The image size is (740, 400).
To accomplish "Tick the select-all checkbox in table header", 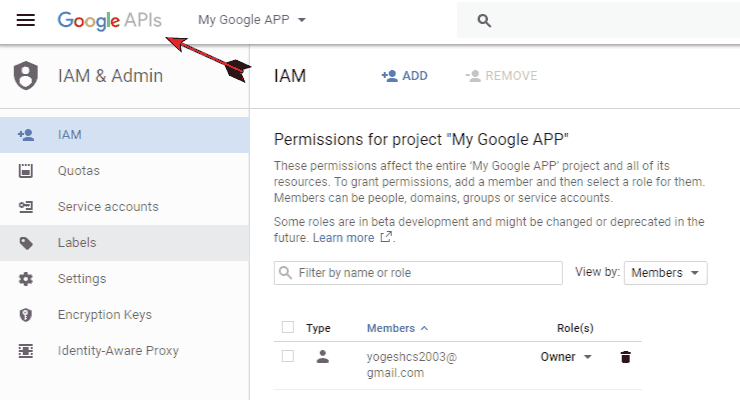I will (x=287, y=327).
